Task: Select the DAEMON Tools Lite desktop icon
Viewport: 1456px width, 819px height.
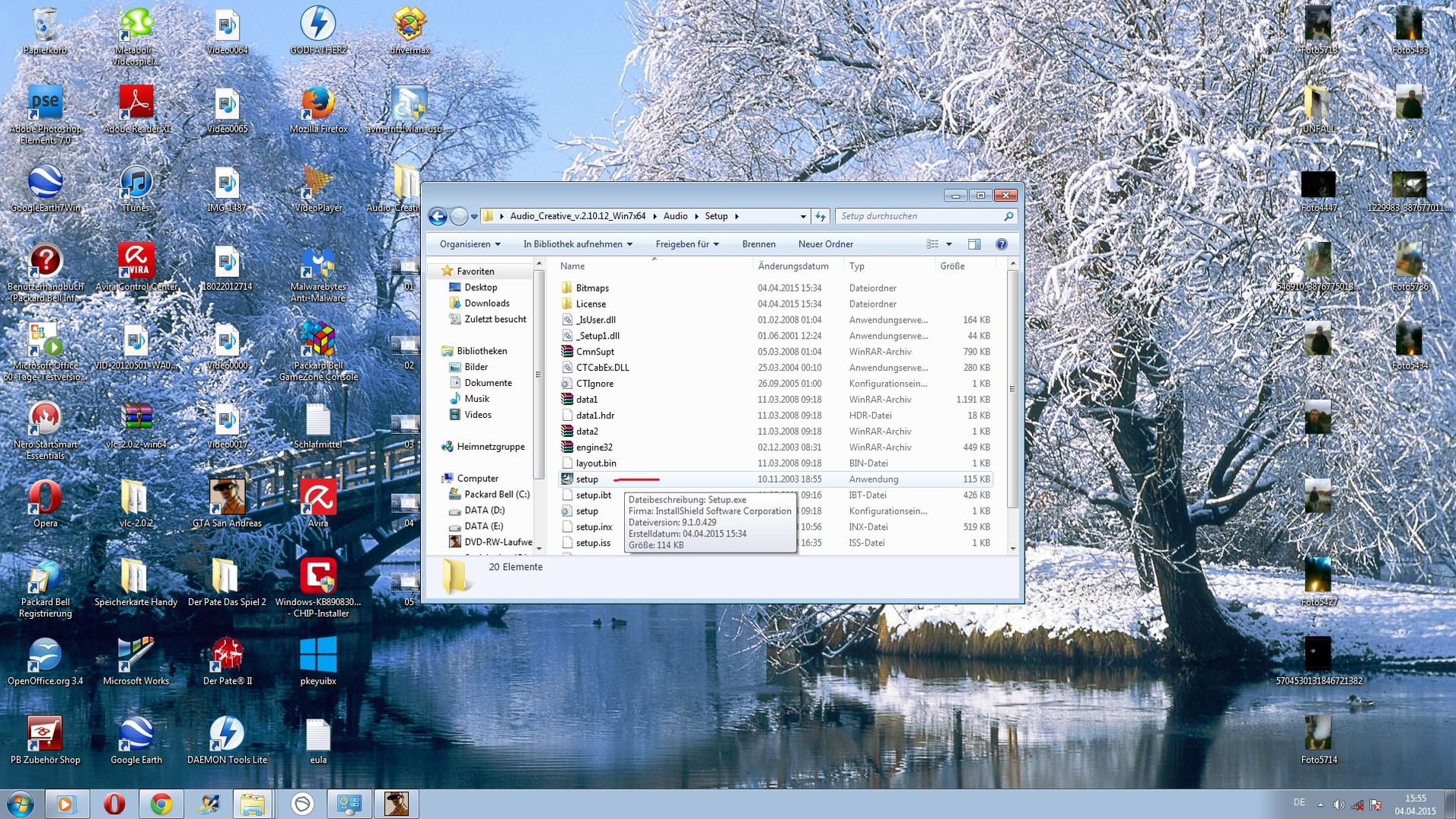Action: click(227, 740)
